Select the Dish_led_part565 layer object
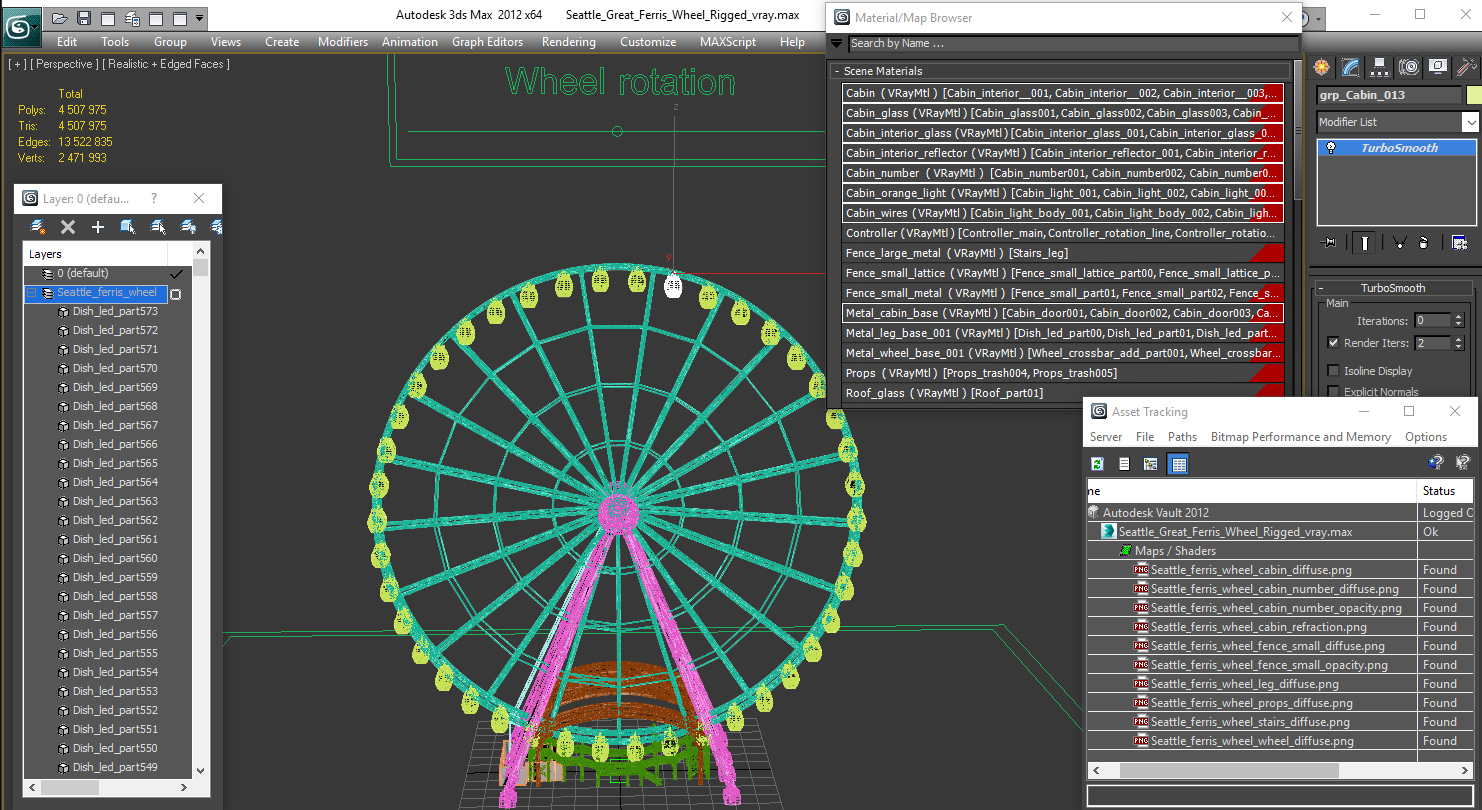 (x=115, y=463)
